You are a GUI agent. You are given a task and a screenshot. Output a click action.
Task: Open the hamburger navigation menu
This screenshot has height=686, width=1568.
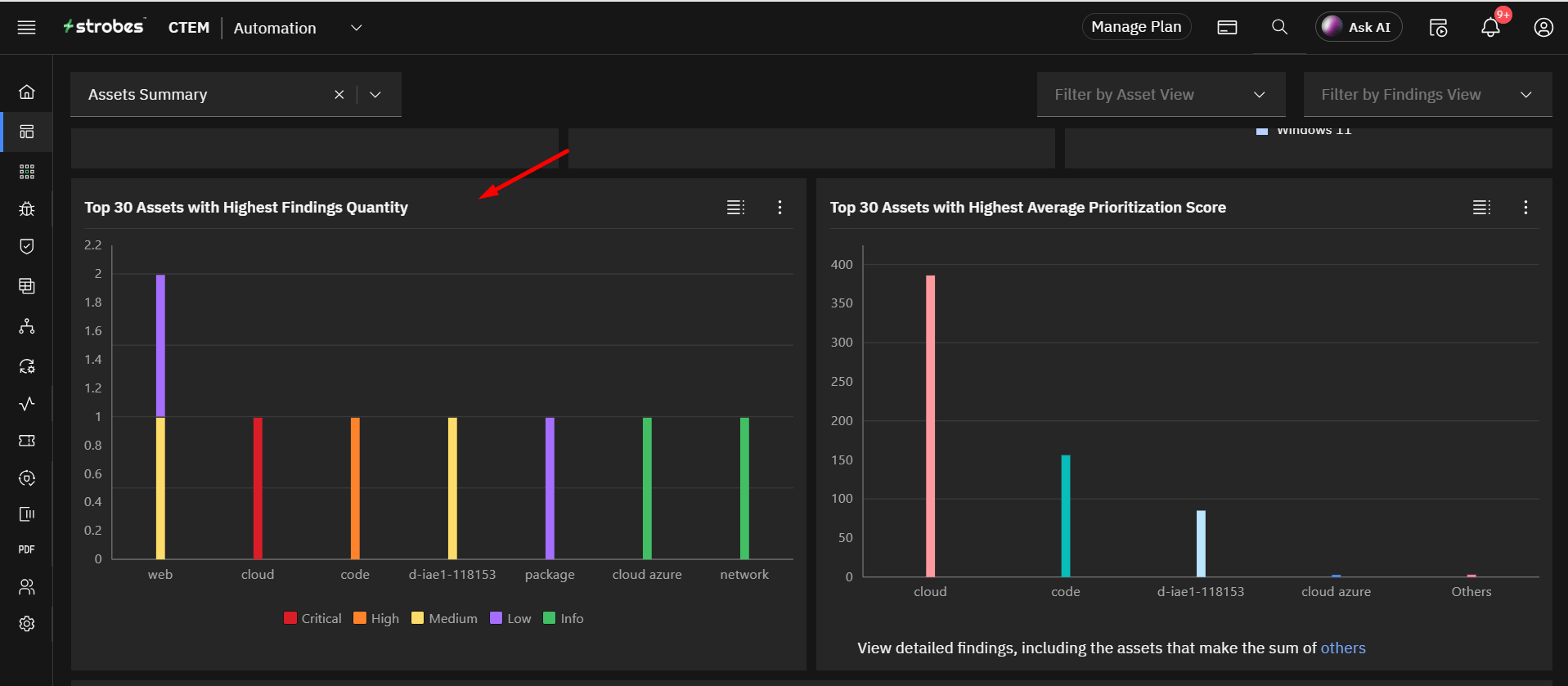coord(27,28)
